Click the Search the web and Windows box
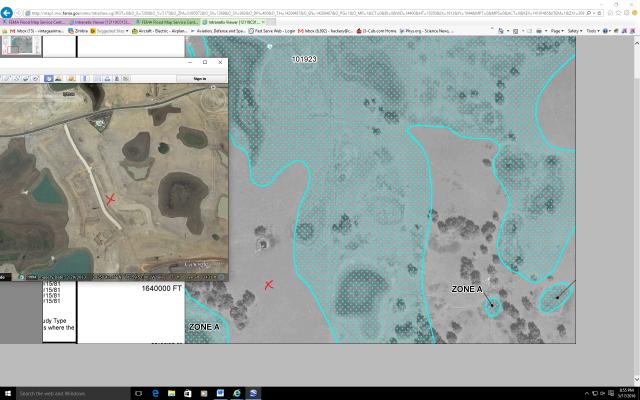This screenshot has width=640, height=400. (73, 393)
